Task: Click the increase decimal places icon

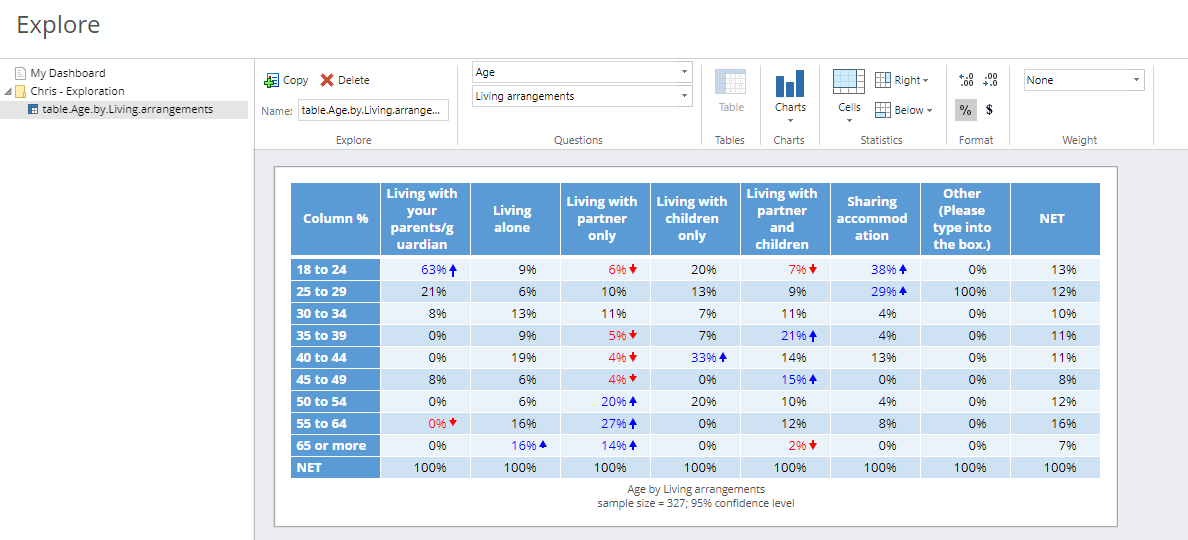Action: tap(965, 80)
